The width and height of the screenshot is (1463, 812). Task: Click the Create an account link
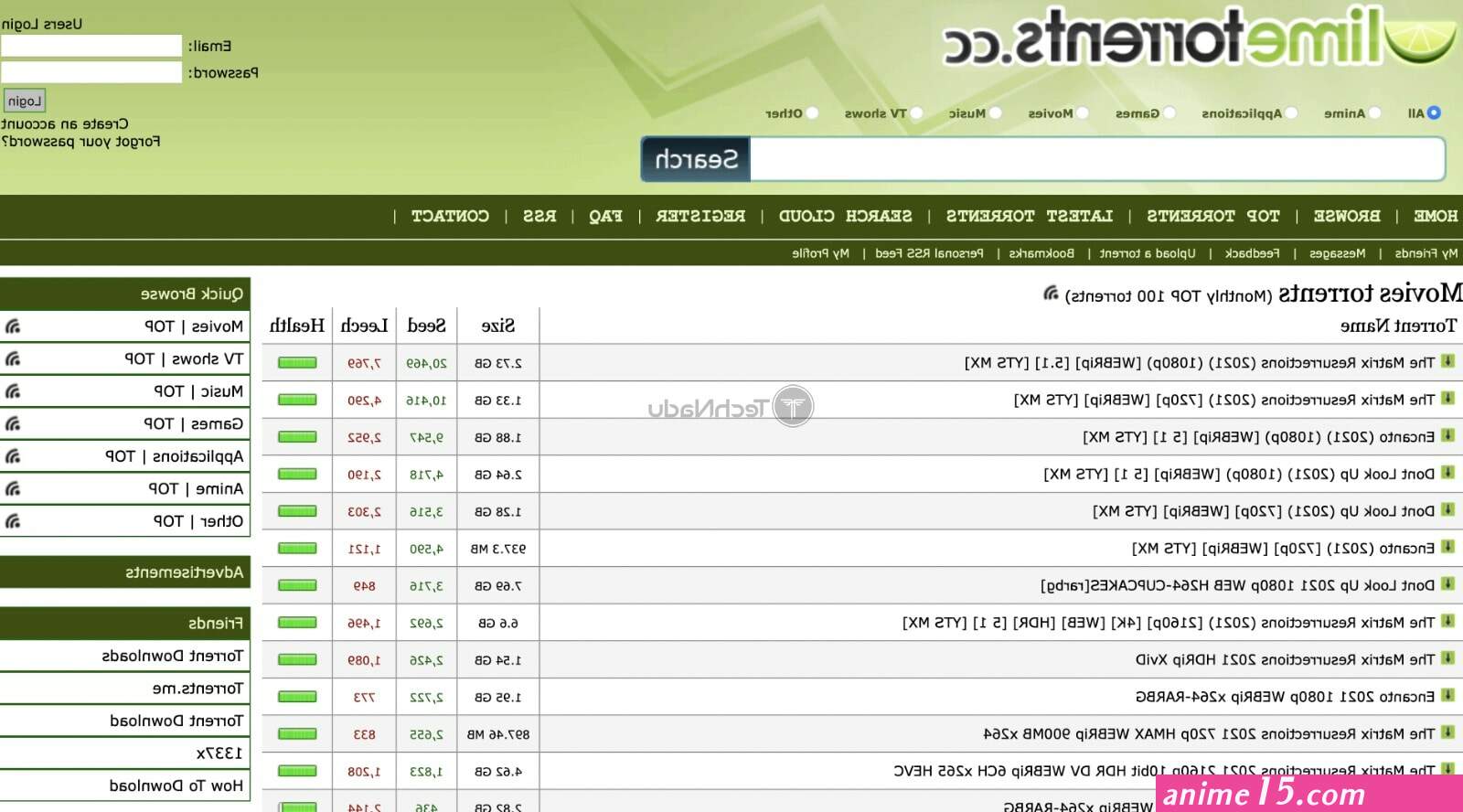65,123
